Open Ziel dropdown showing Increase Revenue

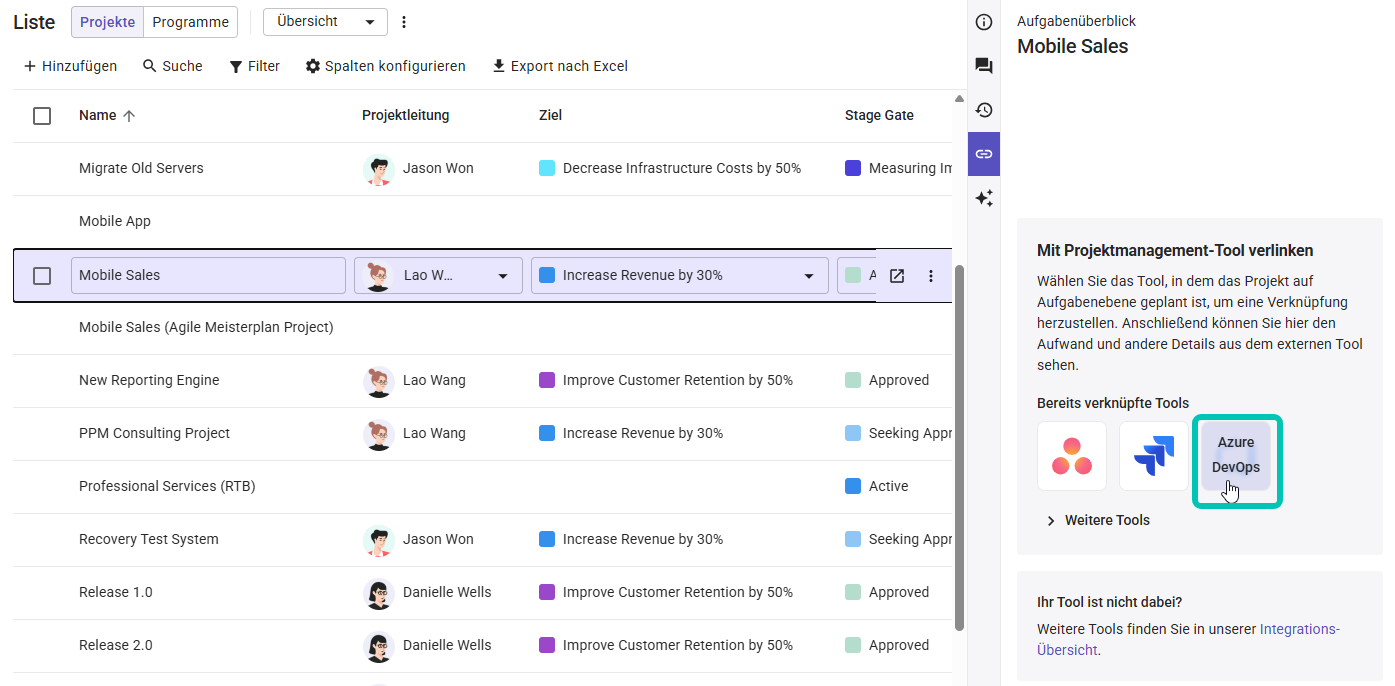(x=680, y=276)
